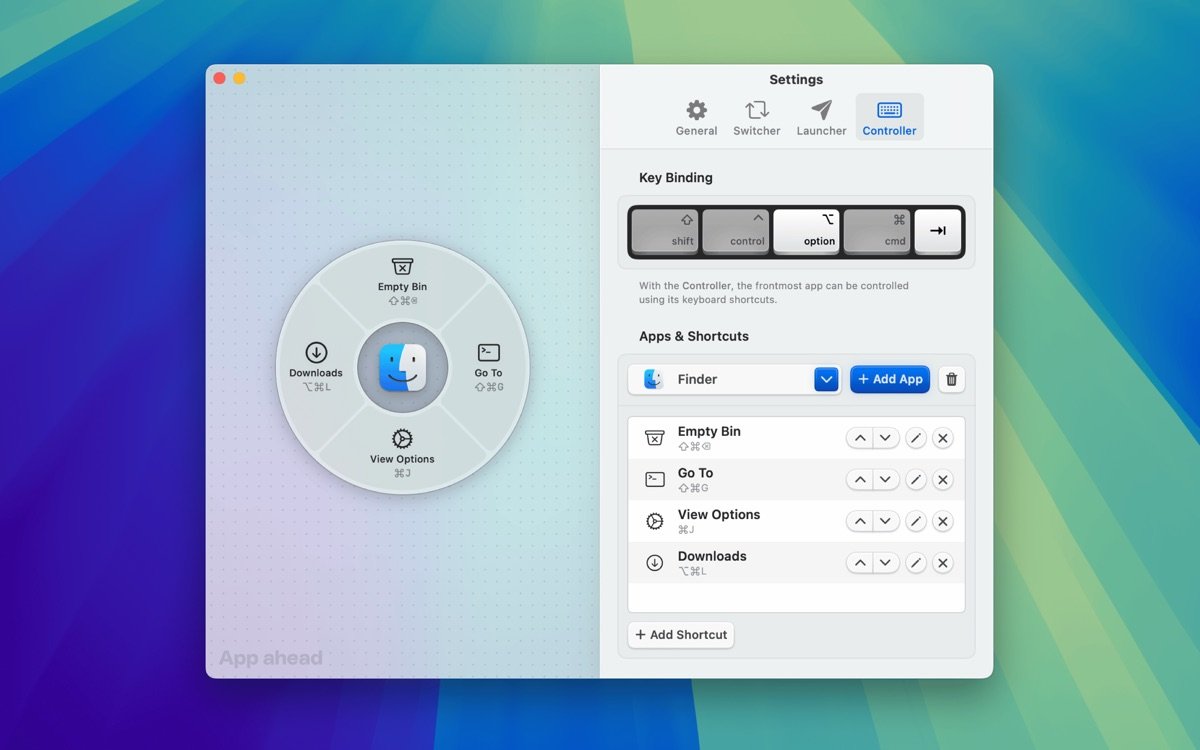Open the Finder app dropdown
The width and height of the screenshot is (1200, 750).
(x=825, y=379)
